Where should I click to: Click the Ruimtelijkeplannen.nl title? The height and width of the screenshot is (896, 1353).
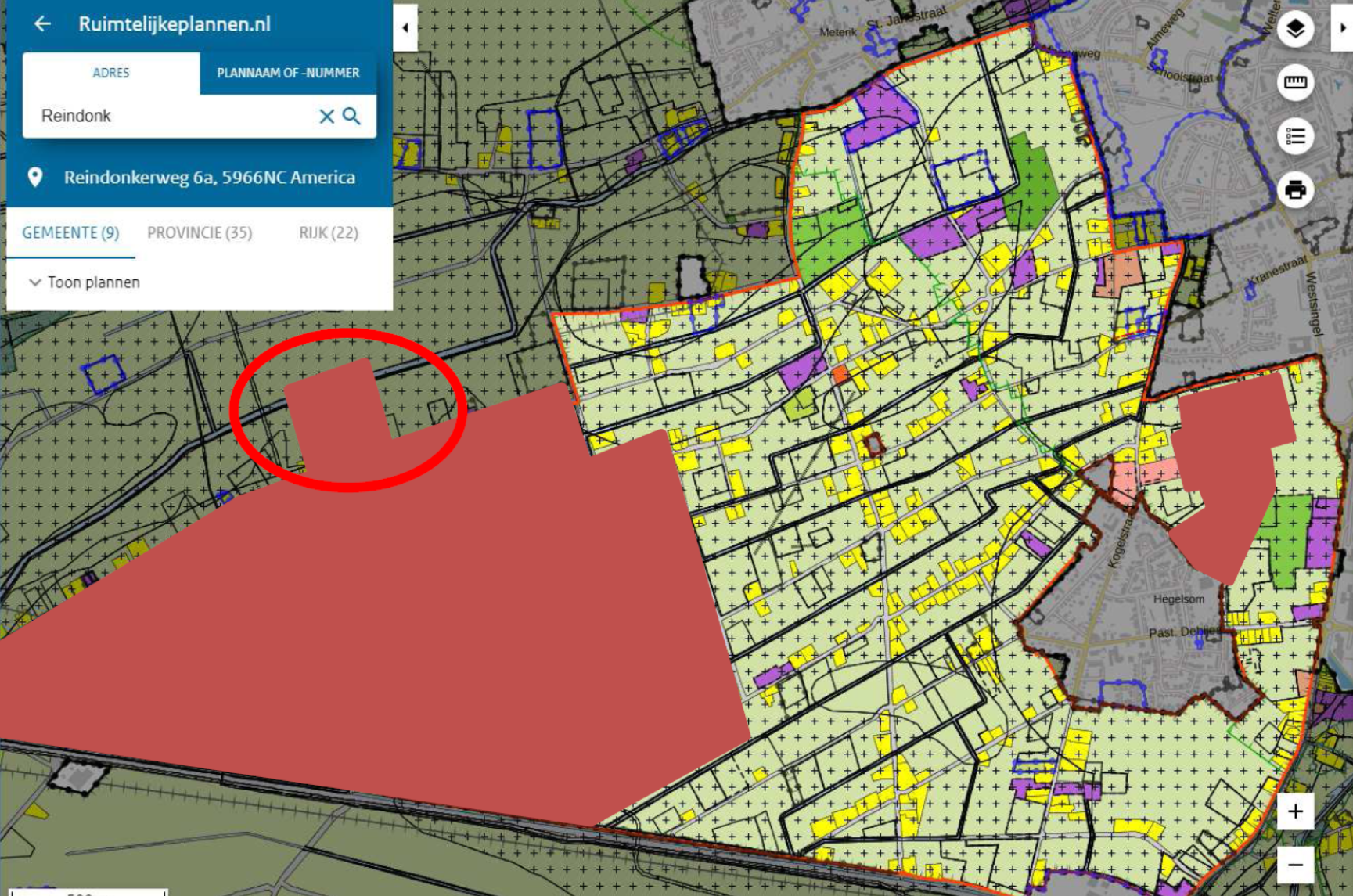point(175,24)
